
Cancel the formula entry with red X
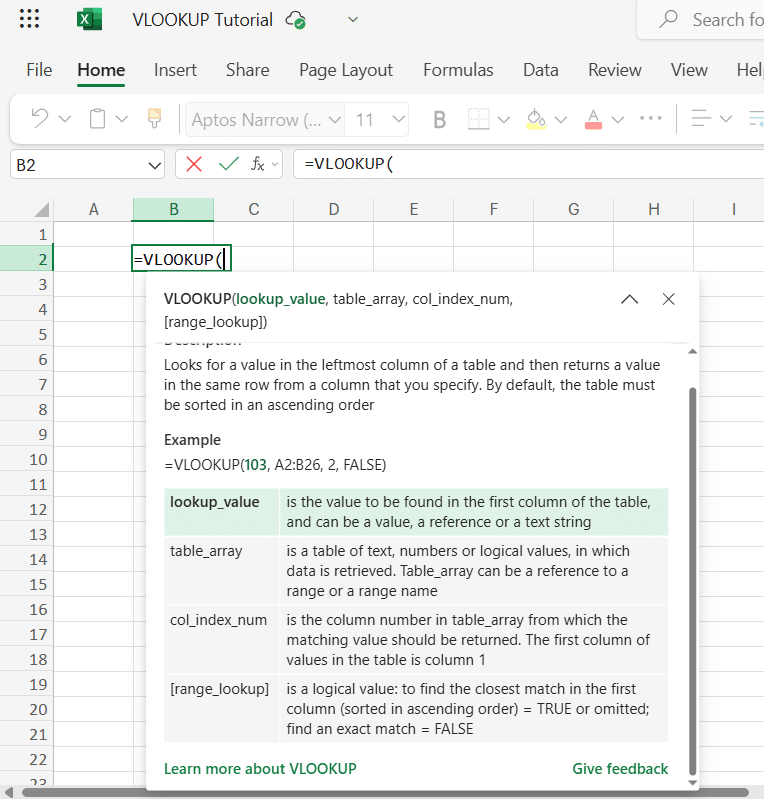194,164
